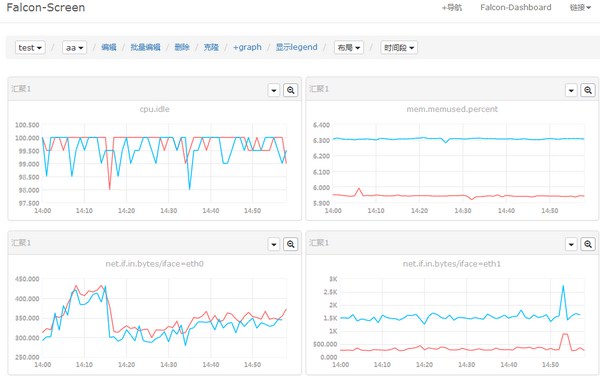Zoom into the mem.memused.percent graph with magnifier
The width and height of the screenshot is (600, 376).
coord(588,90)
